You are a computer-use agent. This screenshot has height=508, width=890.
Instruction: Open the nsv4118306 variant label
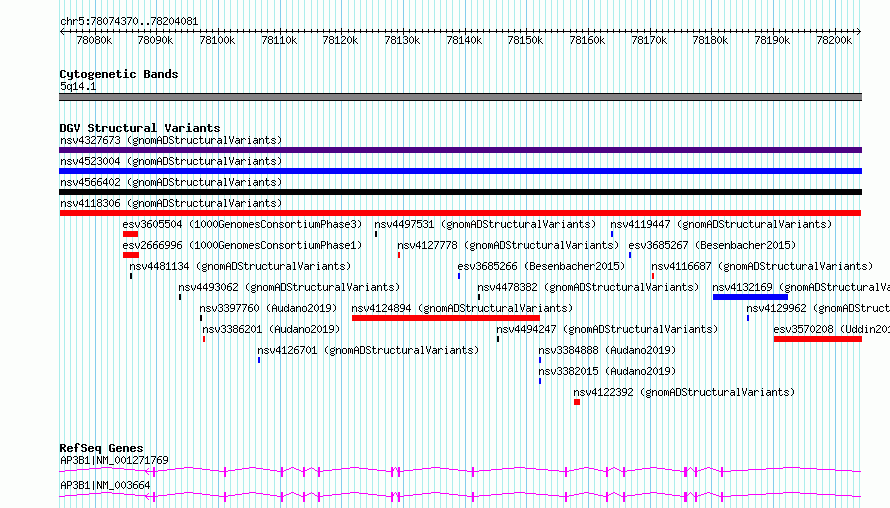click(x=171, y=203)
